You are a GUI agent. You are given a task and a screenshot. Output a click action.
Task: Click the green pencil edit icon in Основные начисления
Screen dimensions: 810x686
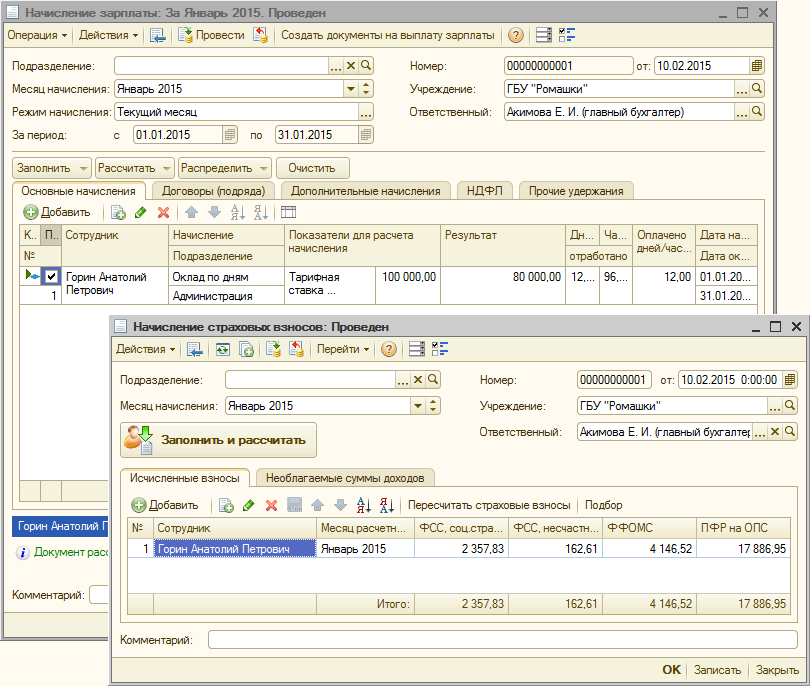[x=141, y=212]
